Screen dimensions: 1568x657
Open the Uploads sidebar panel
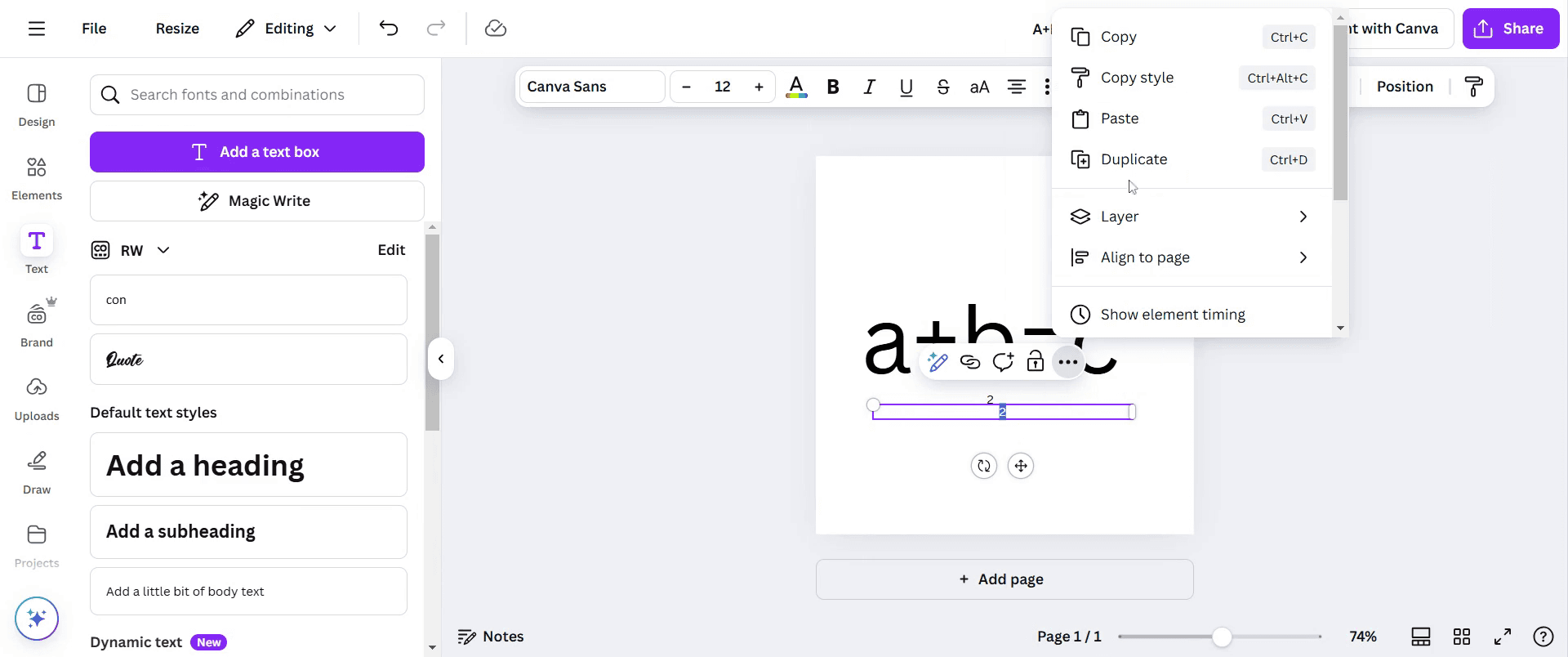click(x=37, y=399)
